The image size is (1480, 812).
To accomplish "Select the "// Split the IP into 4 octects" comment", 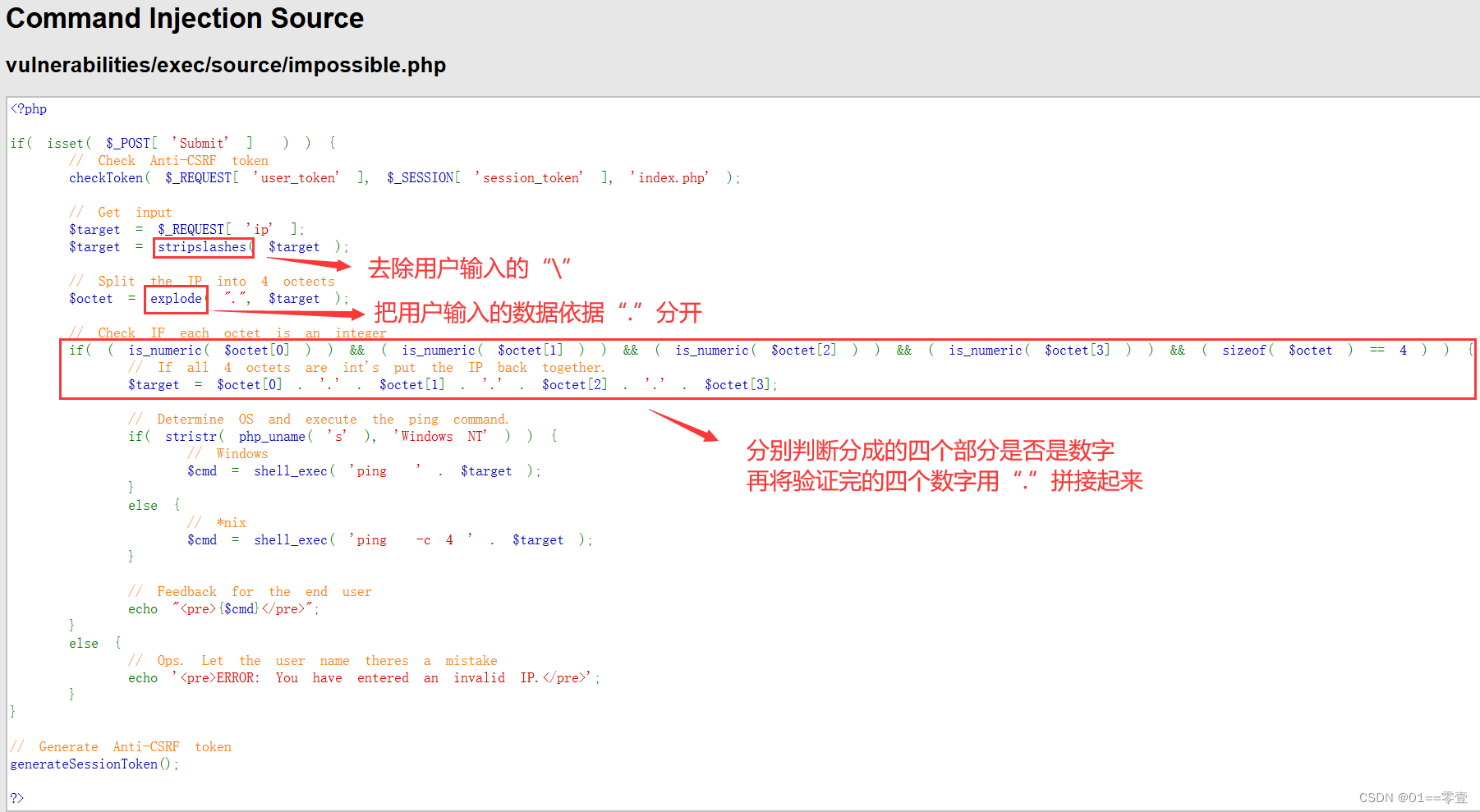I will pos(201,282).
